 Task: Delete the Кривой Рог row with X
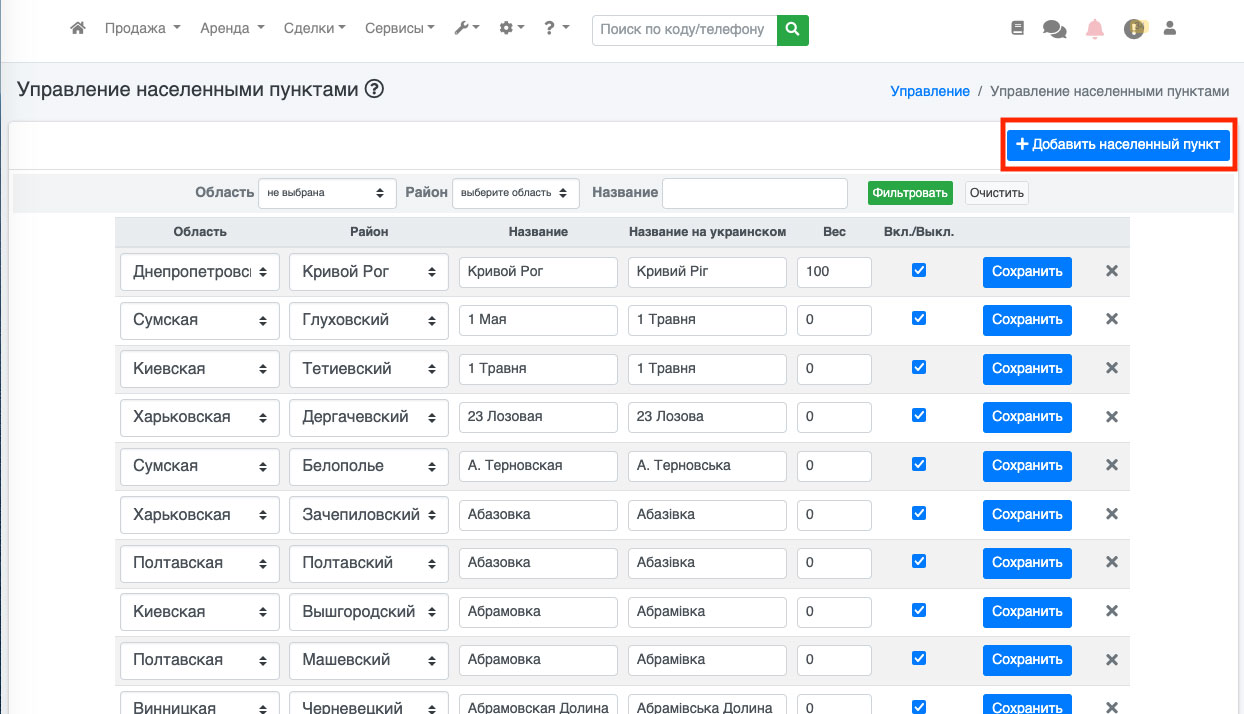pos(1111,271)
